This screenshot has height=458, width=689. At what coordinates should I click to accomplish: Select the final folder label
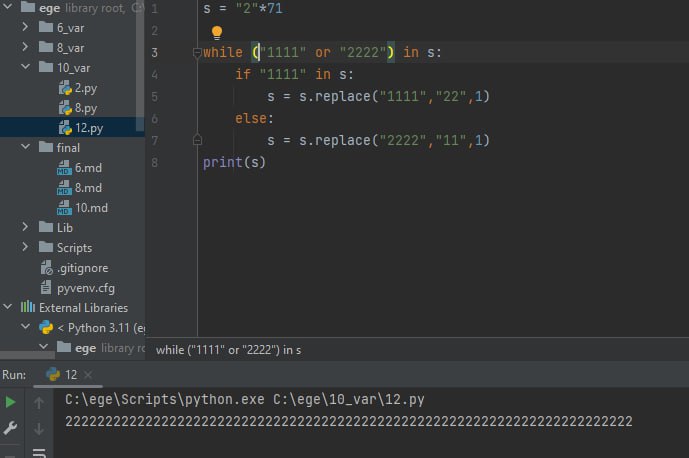point(68,148)
